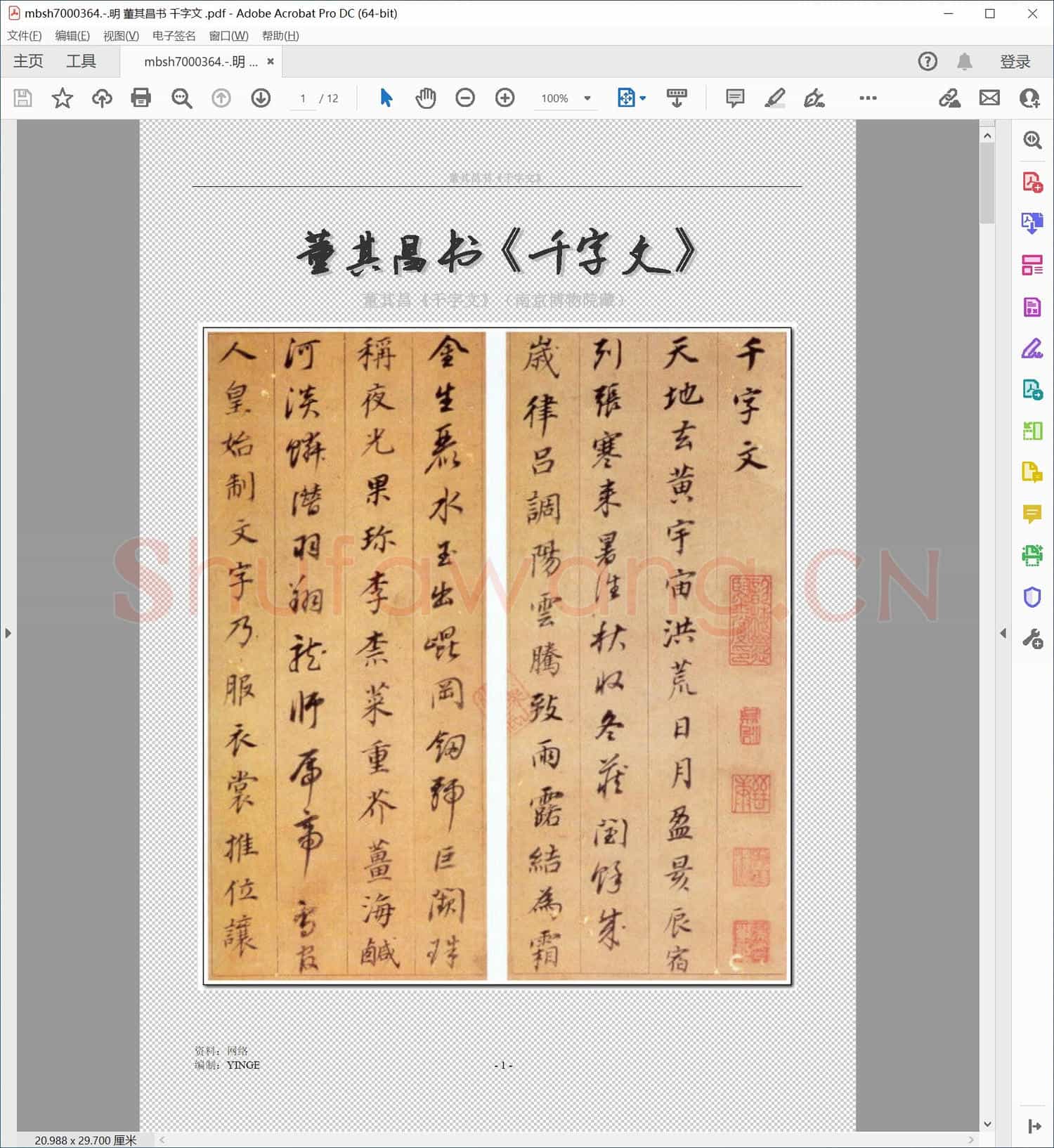This screenshot has width=1054, height=1148.
Task: Click the page size 20.988 x 29.700 厘米 text
Action: pyautogui.click(x=85, y=1140)
